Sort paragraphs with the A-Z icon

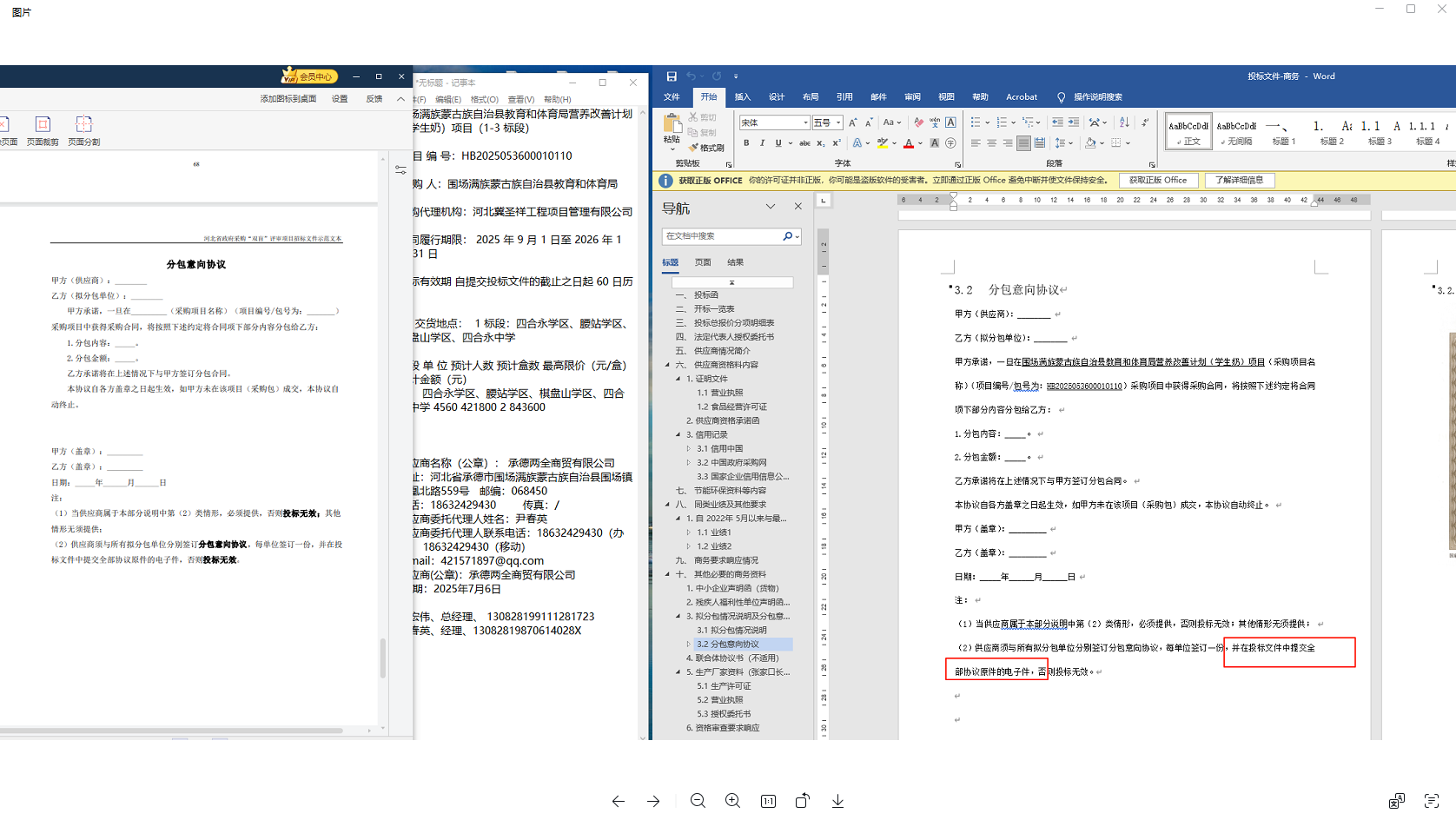pos(1124,123)
